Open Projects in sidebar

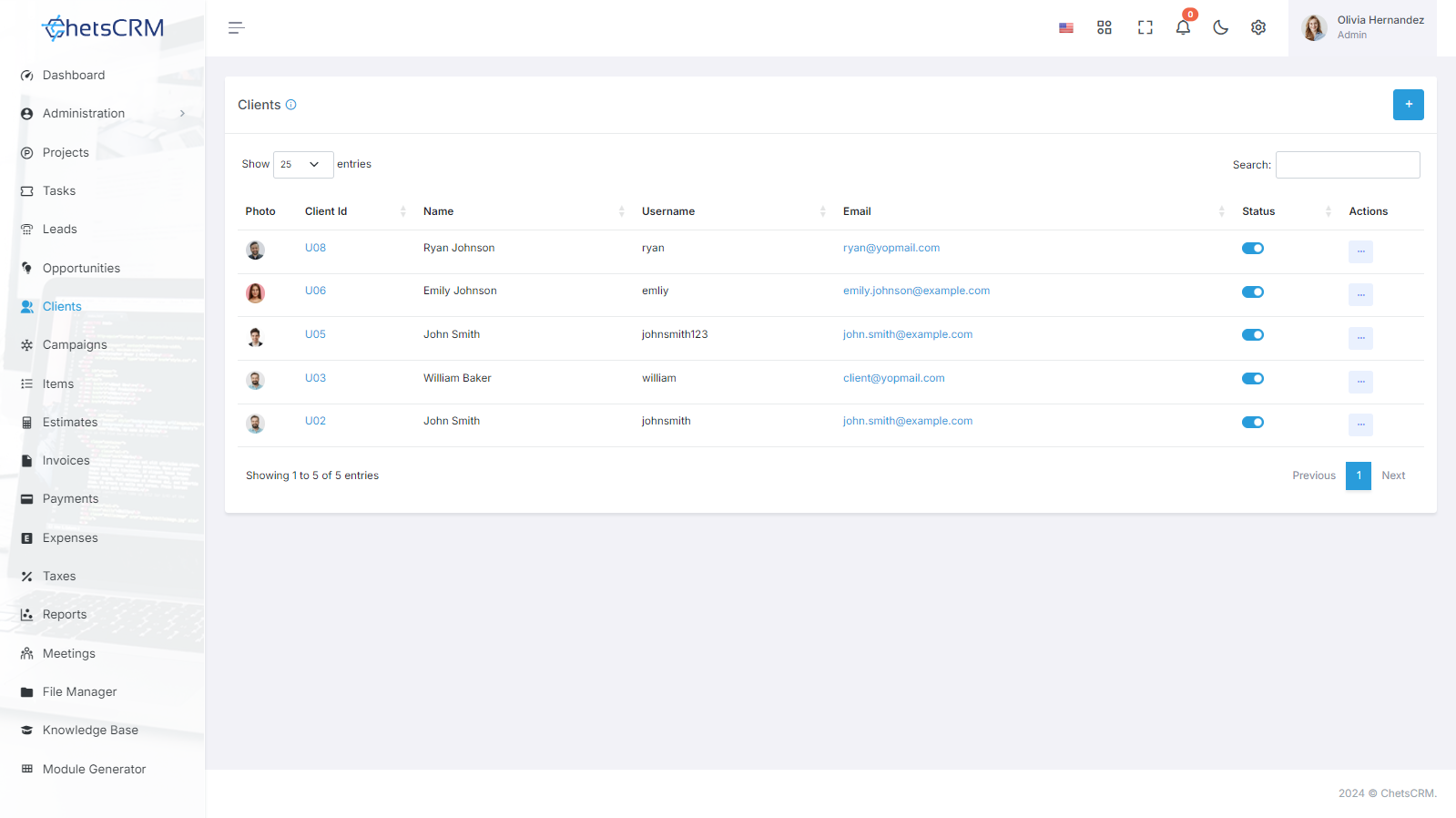(66, 153)
